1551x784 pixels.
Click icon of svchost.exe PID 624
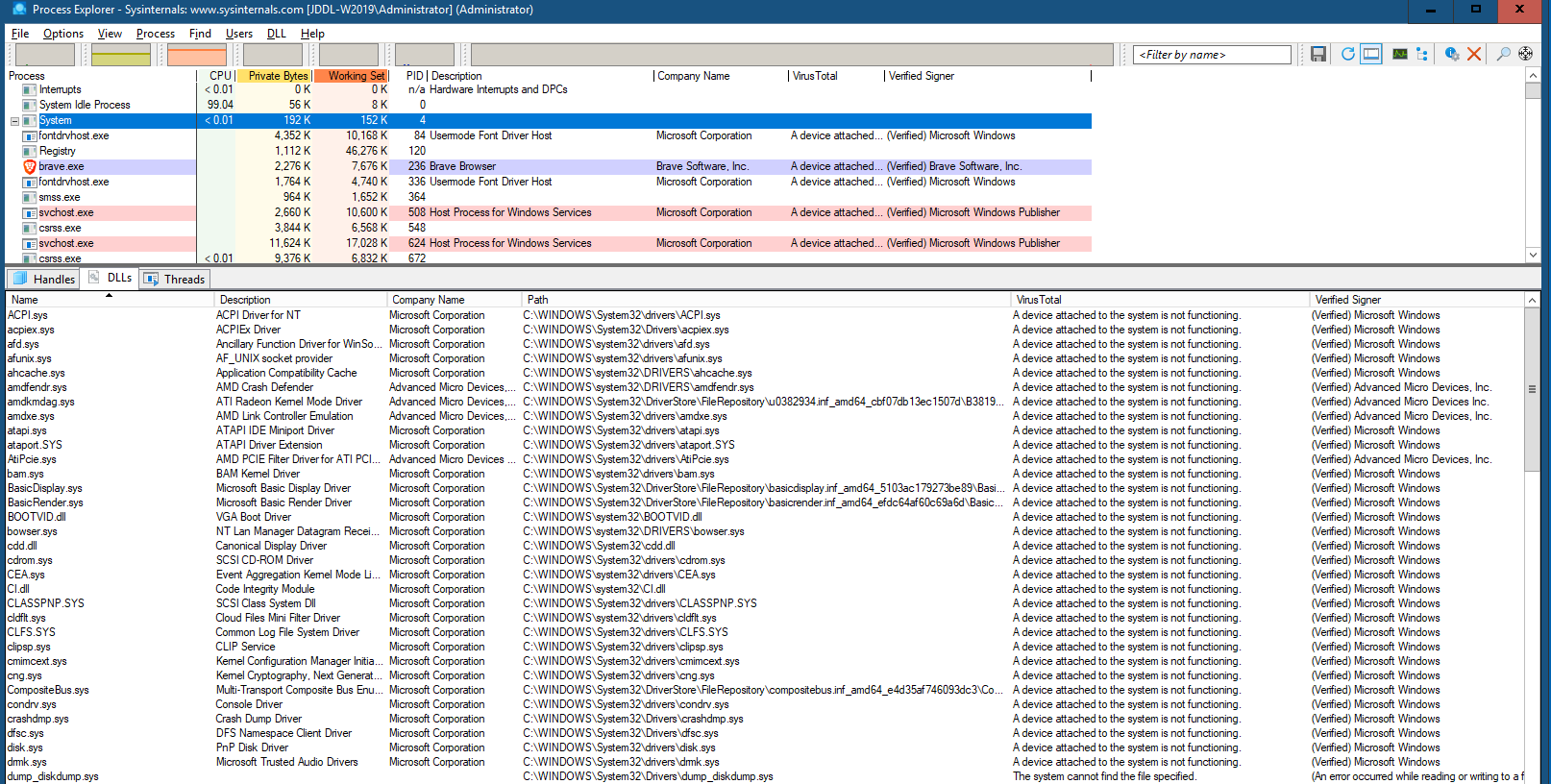pos(30,243)
